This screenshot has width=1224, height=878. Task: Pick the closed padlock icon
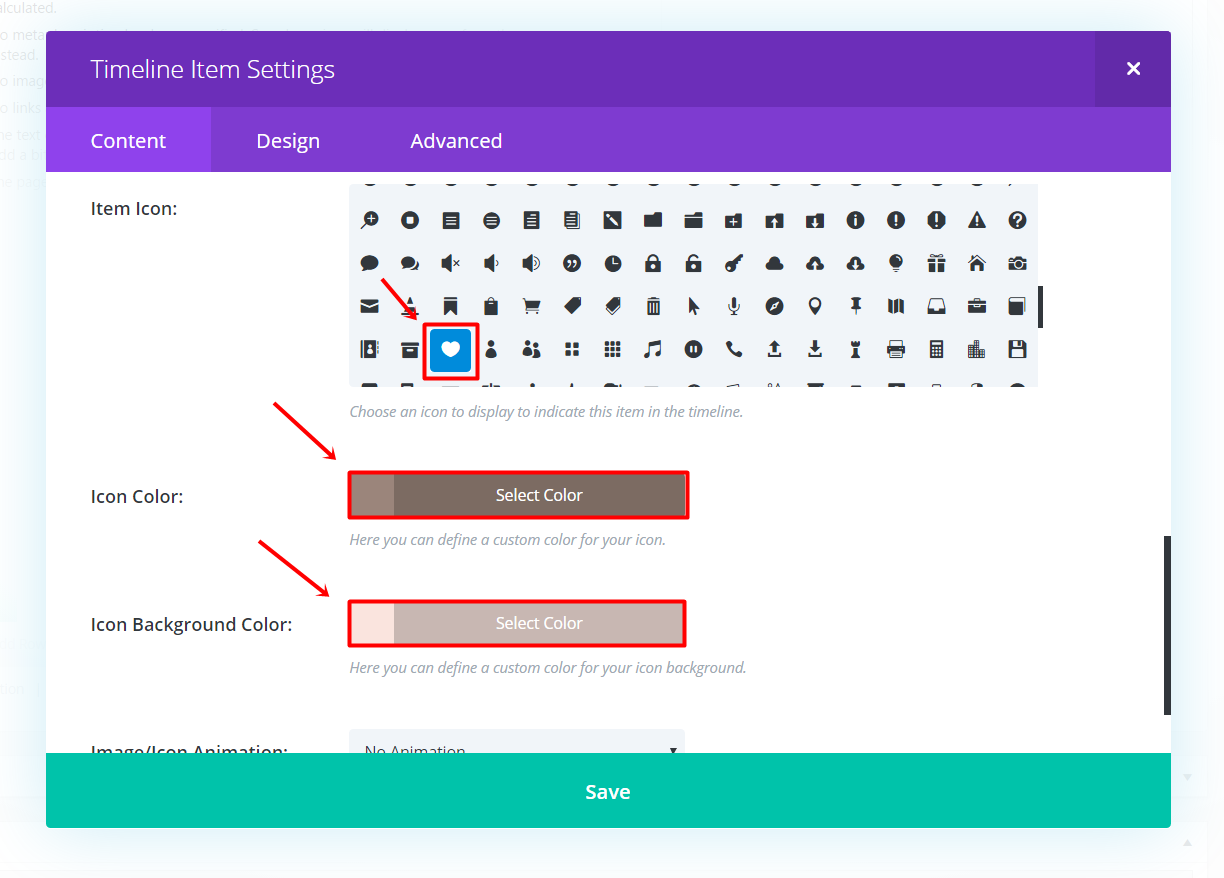coord(653,263)
